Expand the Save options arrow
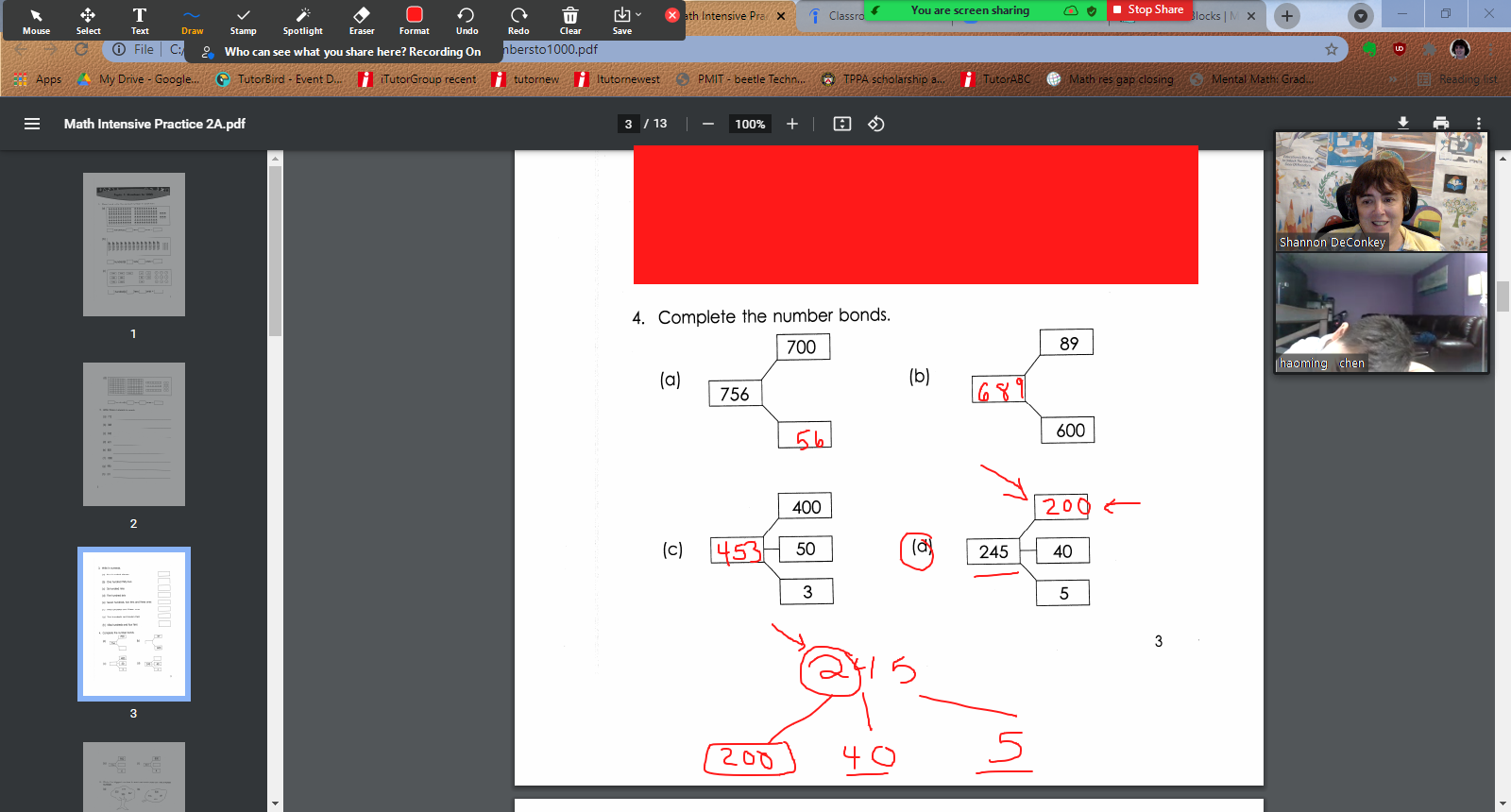 639,14
